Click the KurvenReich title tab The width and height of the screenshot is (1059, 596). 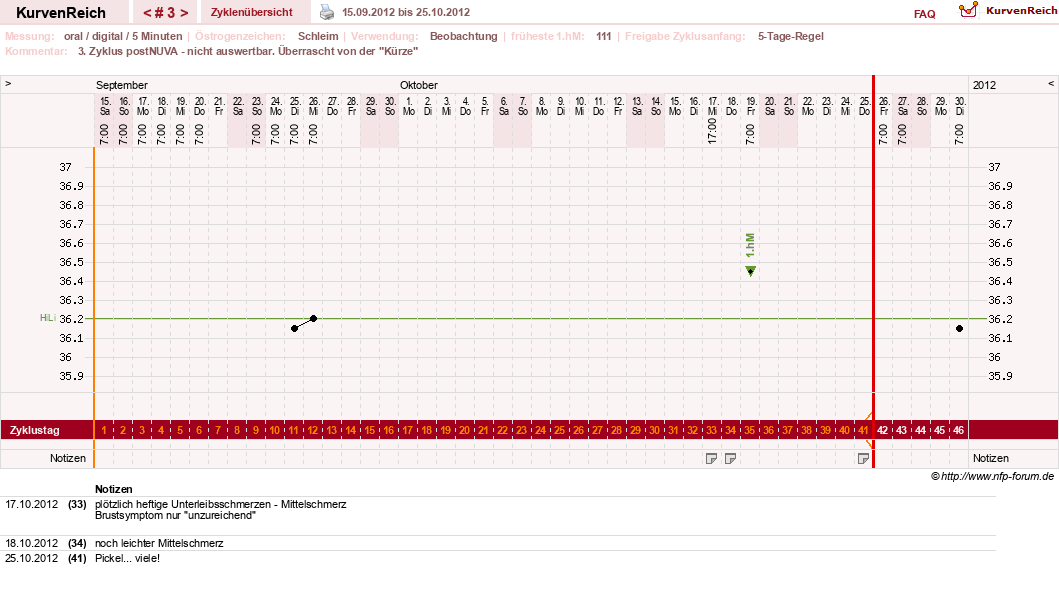click(x=61, y=12)
